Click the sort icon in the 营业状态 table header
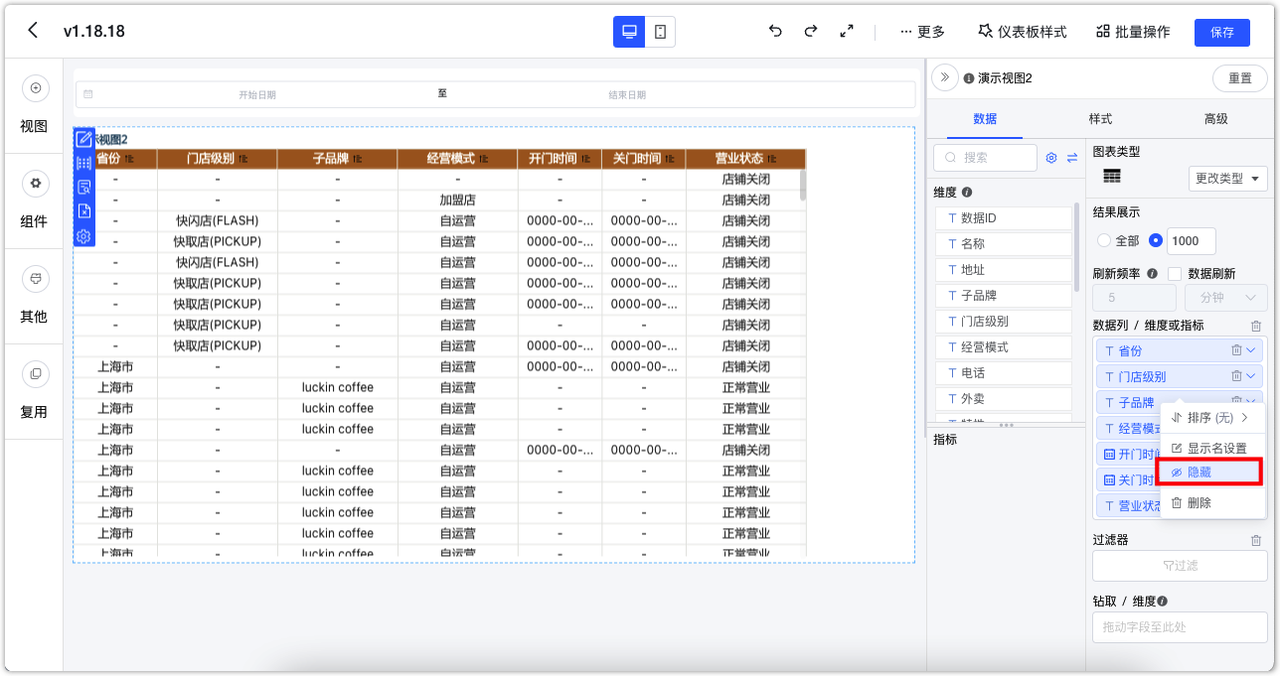 772,159
